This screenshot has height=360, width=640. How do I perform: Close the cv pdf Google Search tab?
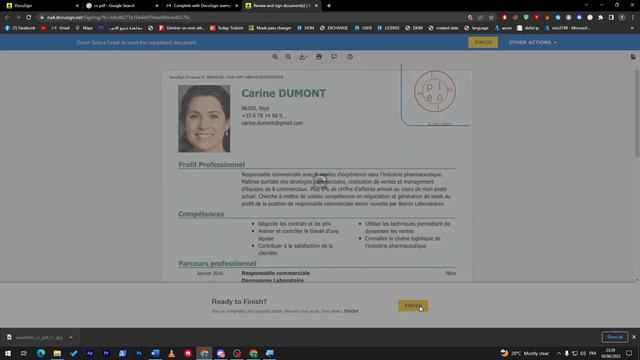coord(157,6)
